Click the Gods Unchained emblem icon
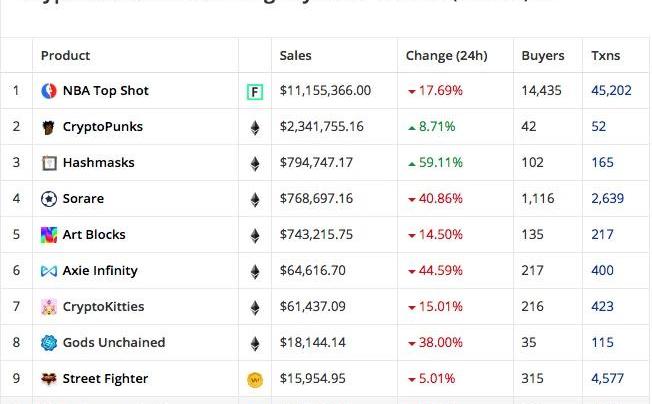This screenshot has height=404, width=652. (48, 343)
